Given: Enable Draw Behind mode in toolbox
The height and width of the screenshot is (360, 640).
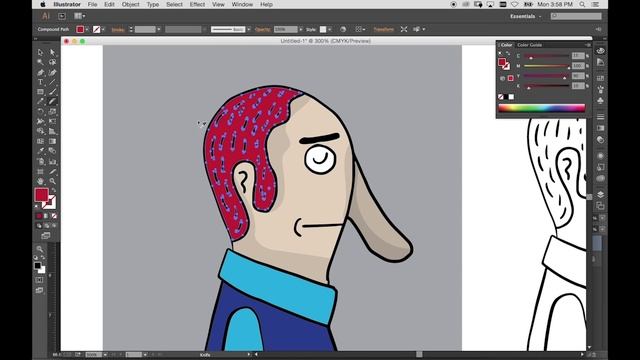Looking at the screenshot, I should pos(47,225).
